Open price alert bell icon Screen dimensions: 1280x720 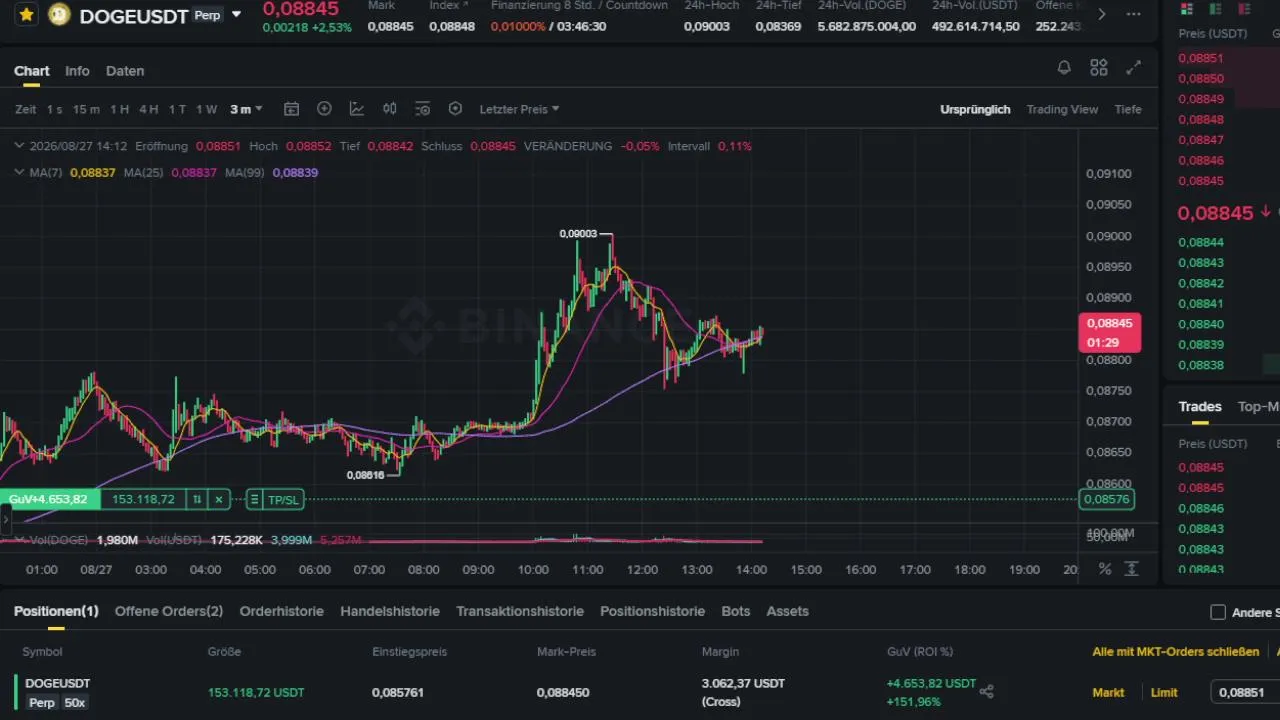[x=1064, y=68]
